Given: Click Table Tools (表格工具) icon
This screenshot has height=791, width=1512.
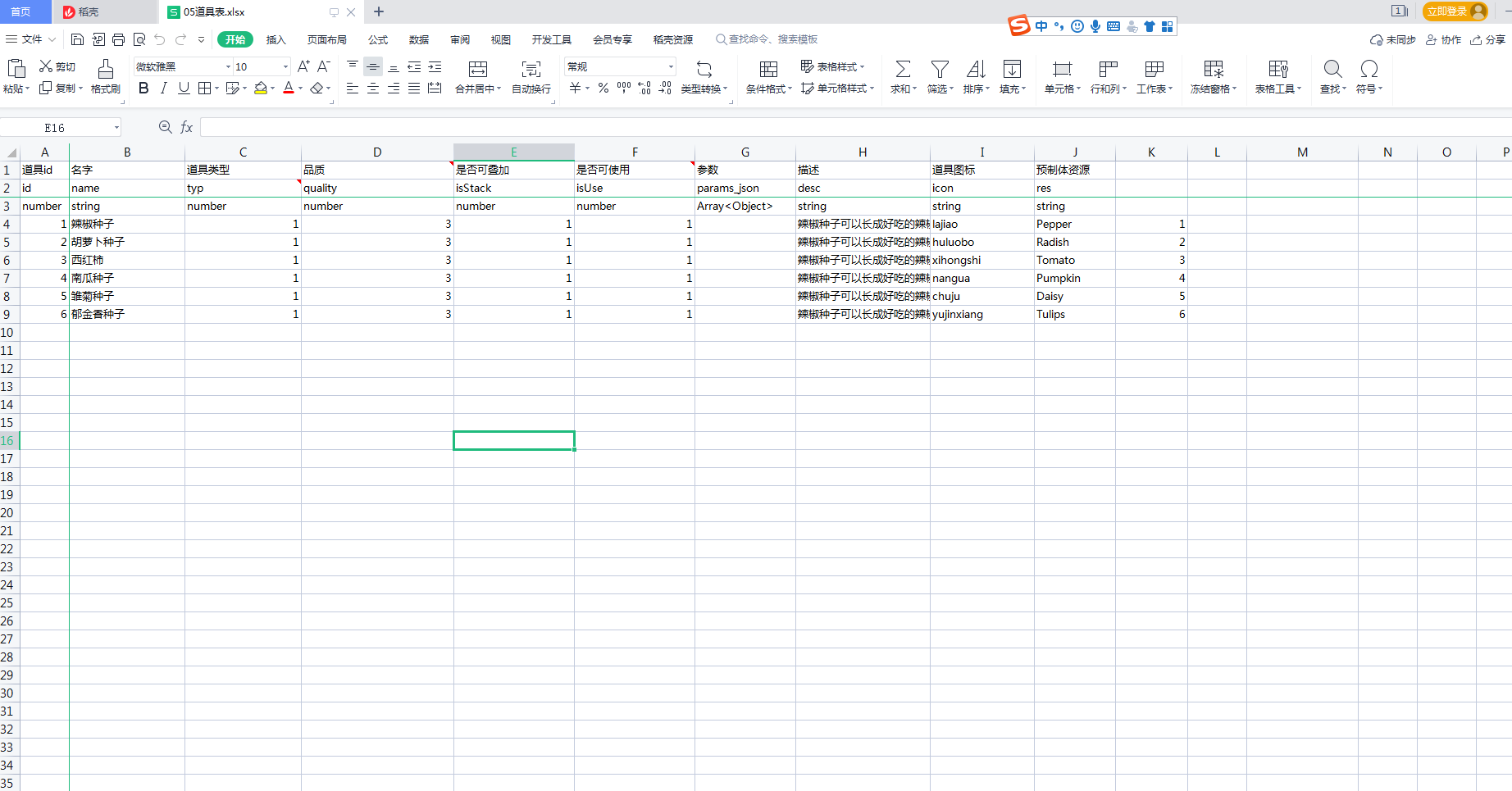Looking at the screenshot, I should pyautogui.click(x=1277, y=69).
